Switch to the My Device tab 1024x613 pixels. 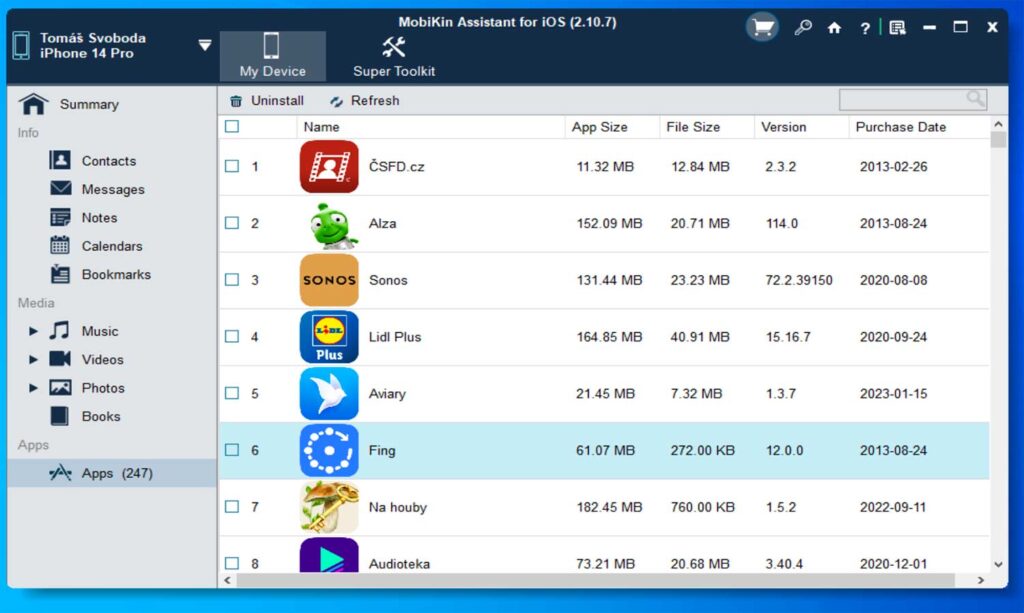pyautogui.click(x=272, y=57)
